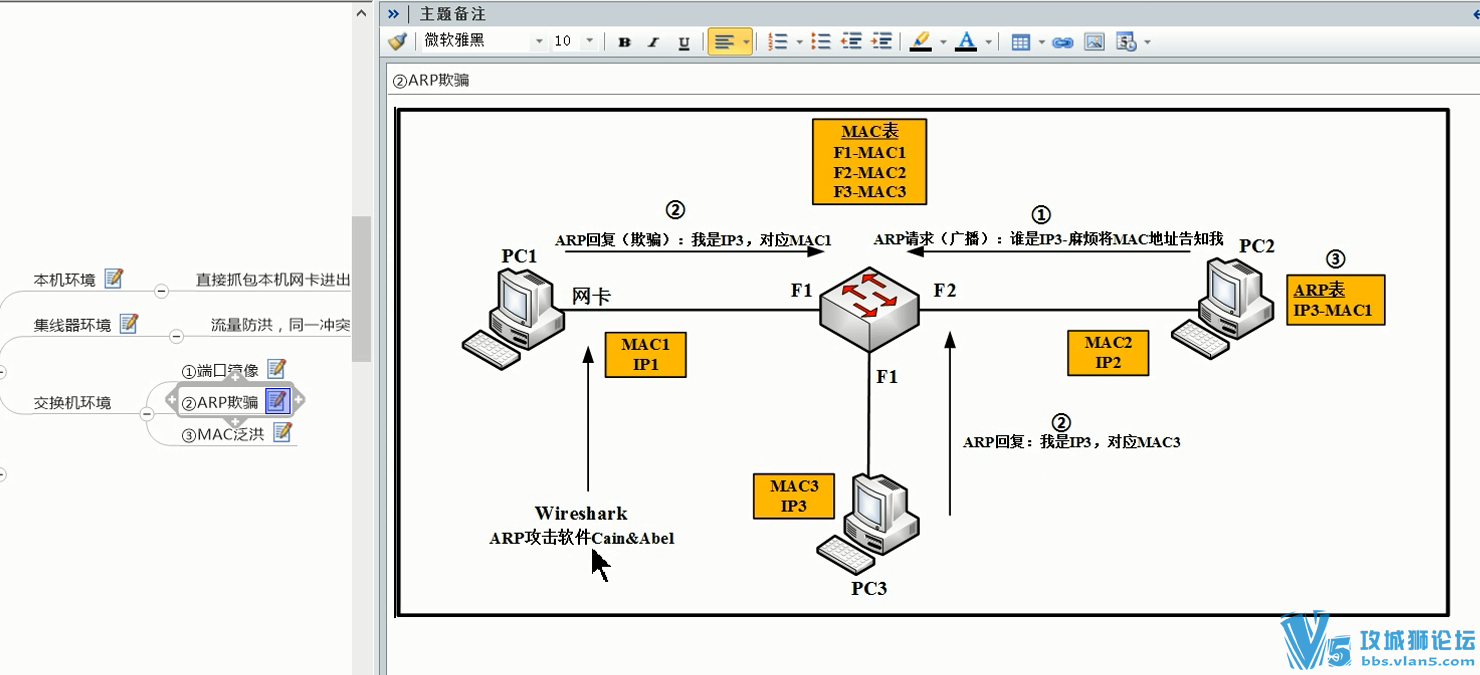Screen dimensions: 1480x675
Task: Select the 本机环境 topic
Action: (65, 279)
